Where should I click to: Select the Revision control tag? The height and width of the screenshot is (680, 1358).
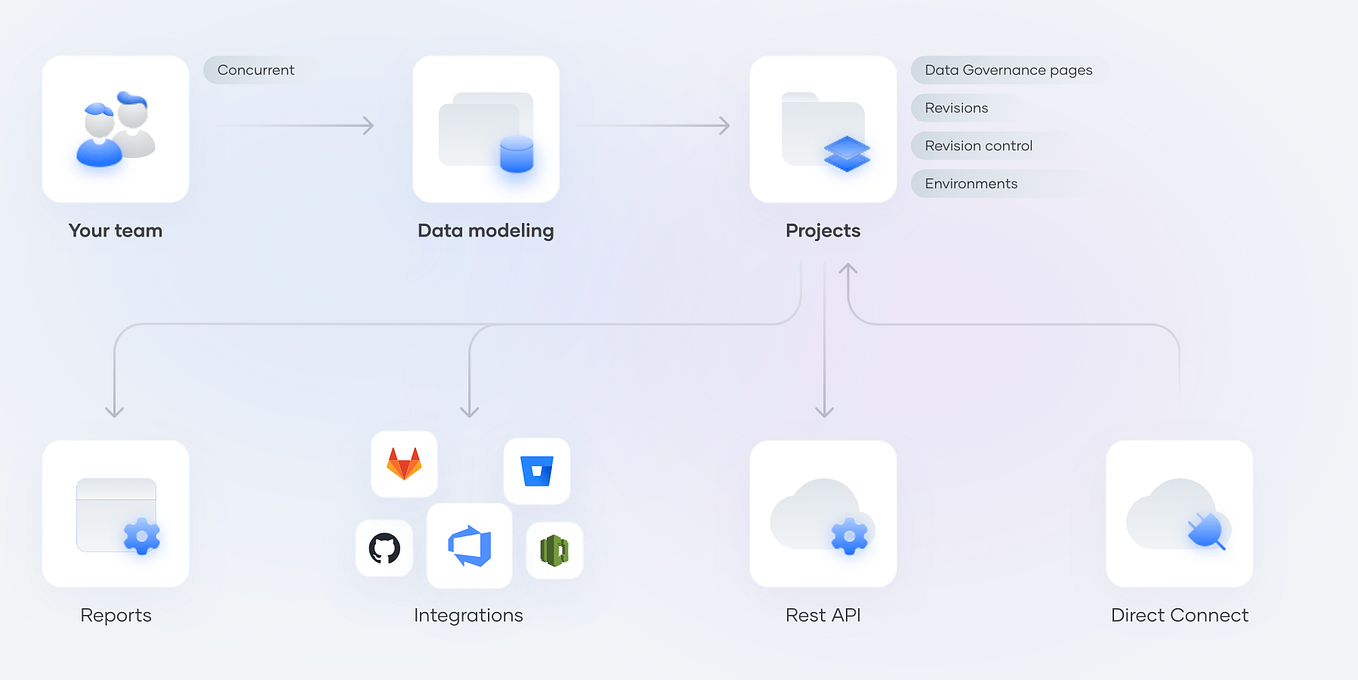(x=977, y=145)
